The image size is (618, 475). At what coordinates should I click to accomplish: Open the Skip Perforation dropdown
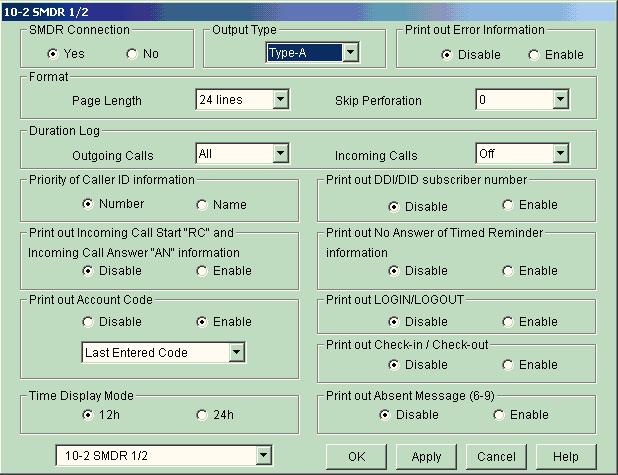560,100
